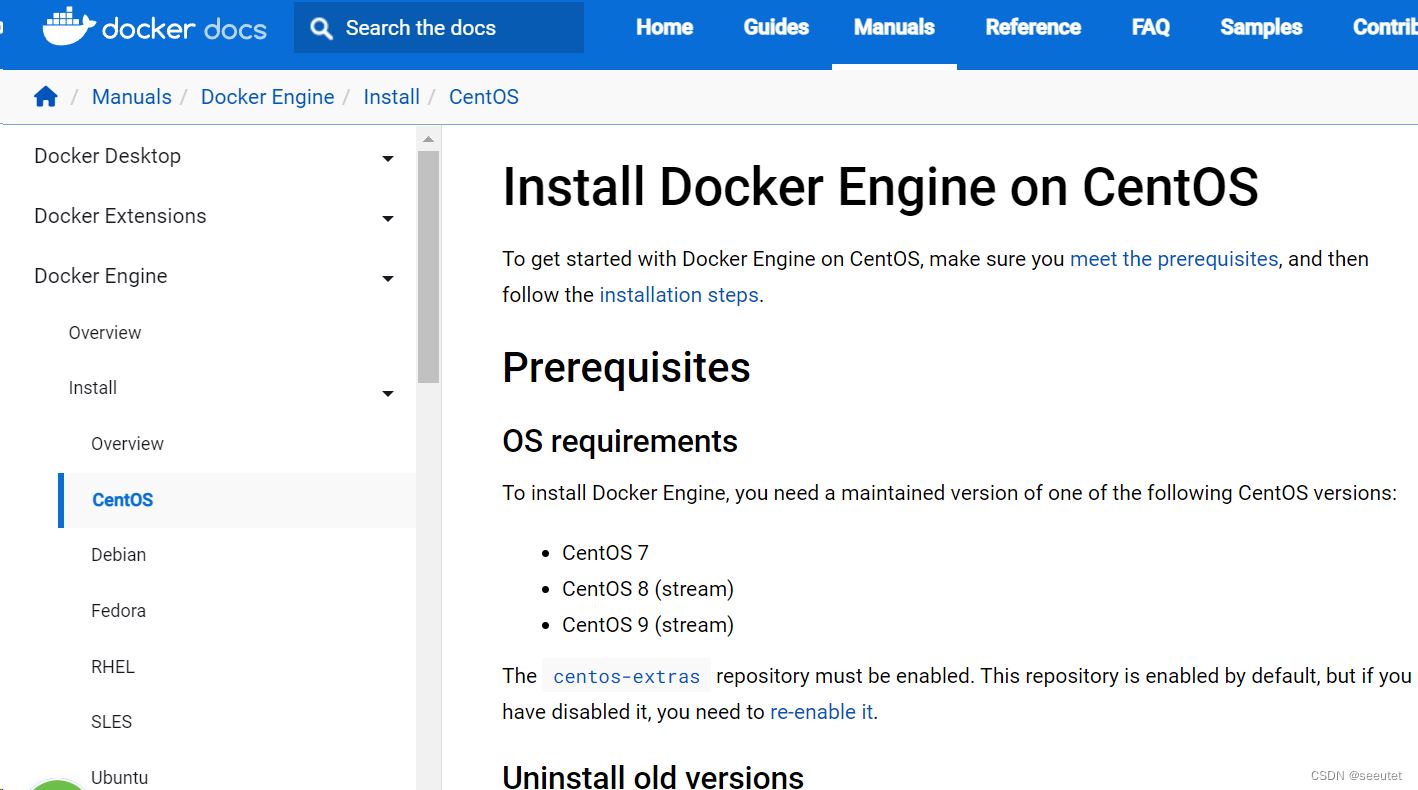1418x790 pixels.
Task: Click the Prerequisites heading
Action: click(626, 368)
